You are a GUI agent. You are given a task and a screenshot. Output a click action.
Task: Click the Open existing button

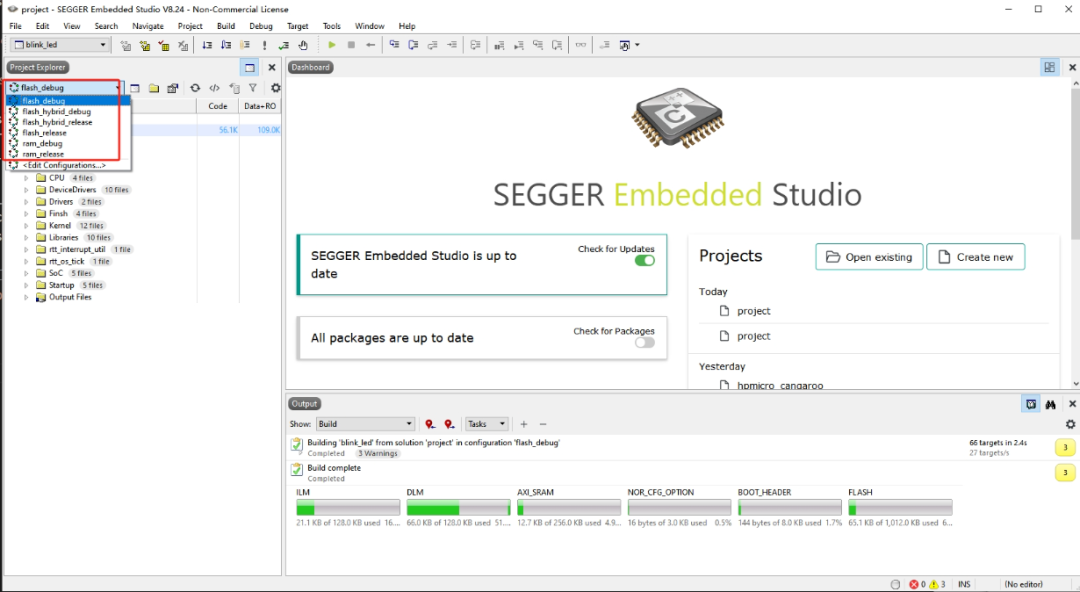pos(869,256)
